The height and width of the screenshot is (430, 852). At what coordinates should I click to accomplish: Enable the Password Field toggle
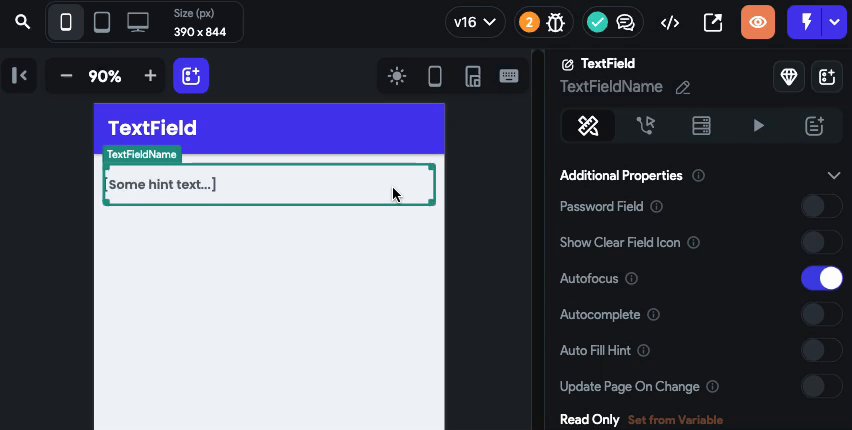tap(821, 207)
